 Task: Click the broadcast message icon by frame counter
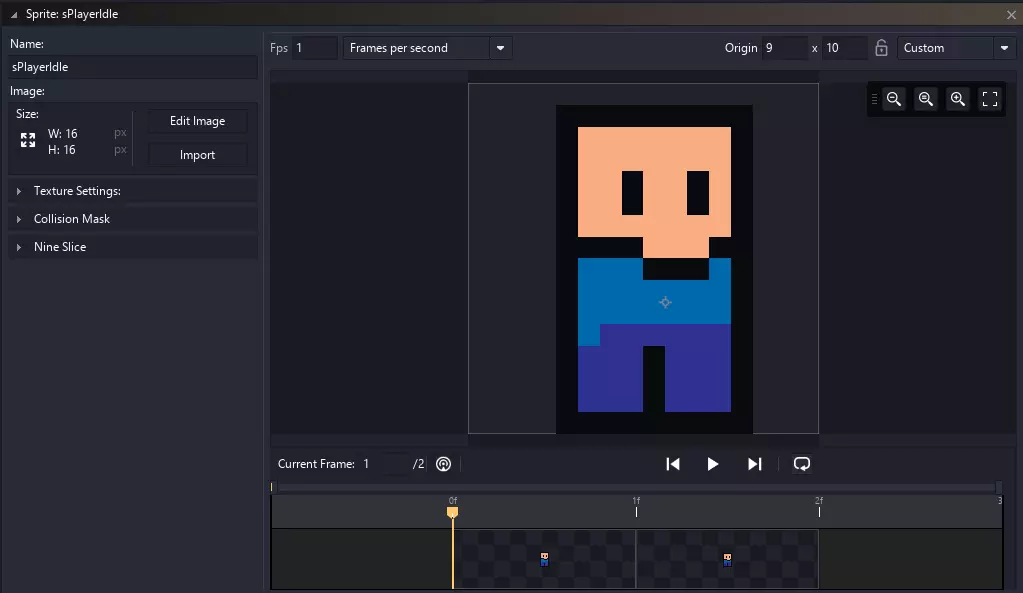click(x=444, y=464)
